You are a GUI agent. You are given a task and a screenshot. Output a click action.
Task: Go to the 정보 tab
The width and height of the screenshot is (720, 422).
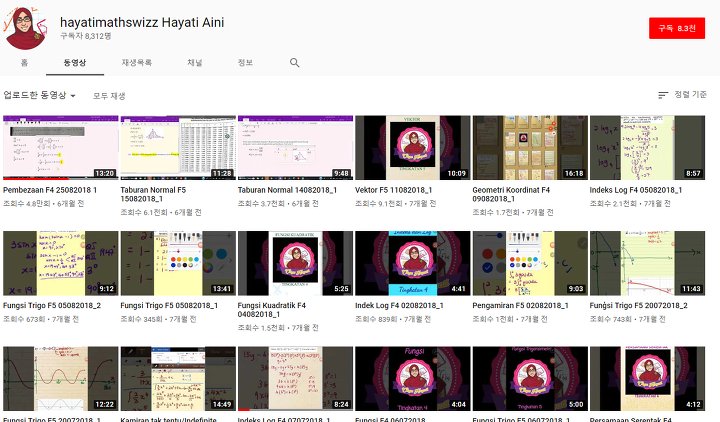pos(245,62)
